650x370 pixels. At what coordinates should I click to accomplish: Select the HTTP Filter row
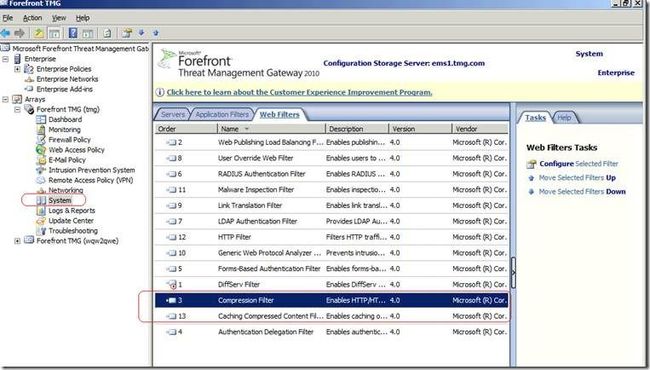[332, 237]
